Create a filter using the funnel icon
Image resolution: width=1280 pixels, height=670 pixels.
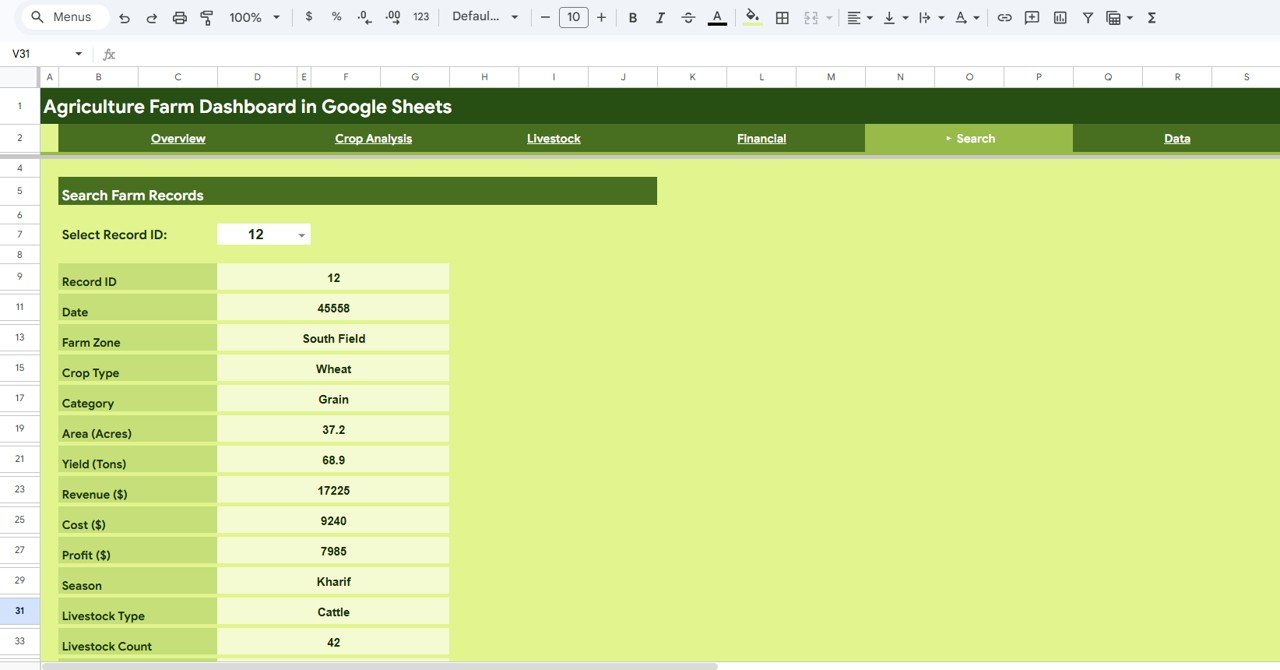pos(1087,17)
